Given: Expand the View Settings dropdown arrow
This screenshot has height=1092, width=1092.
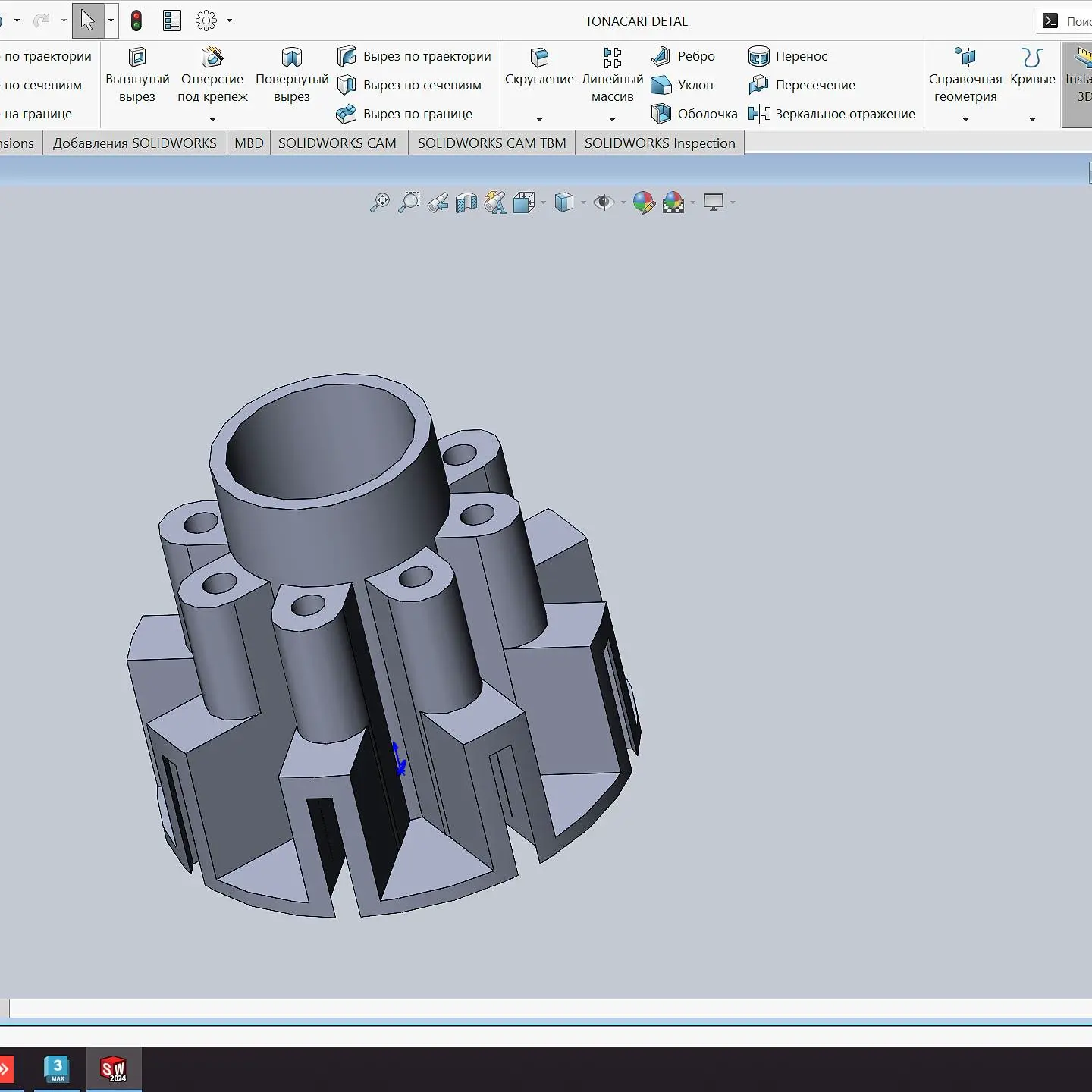Looking at the screenshot, I should pos(733,202).
